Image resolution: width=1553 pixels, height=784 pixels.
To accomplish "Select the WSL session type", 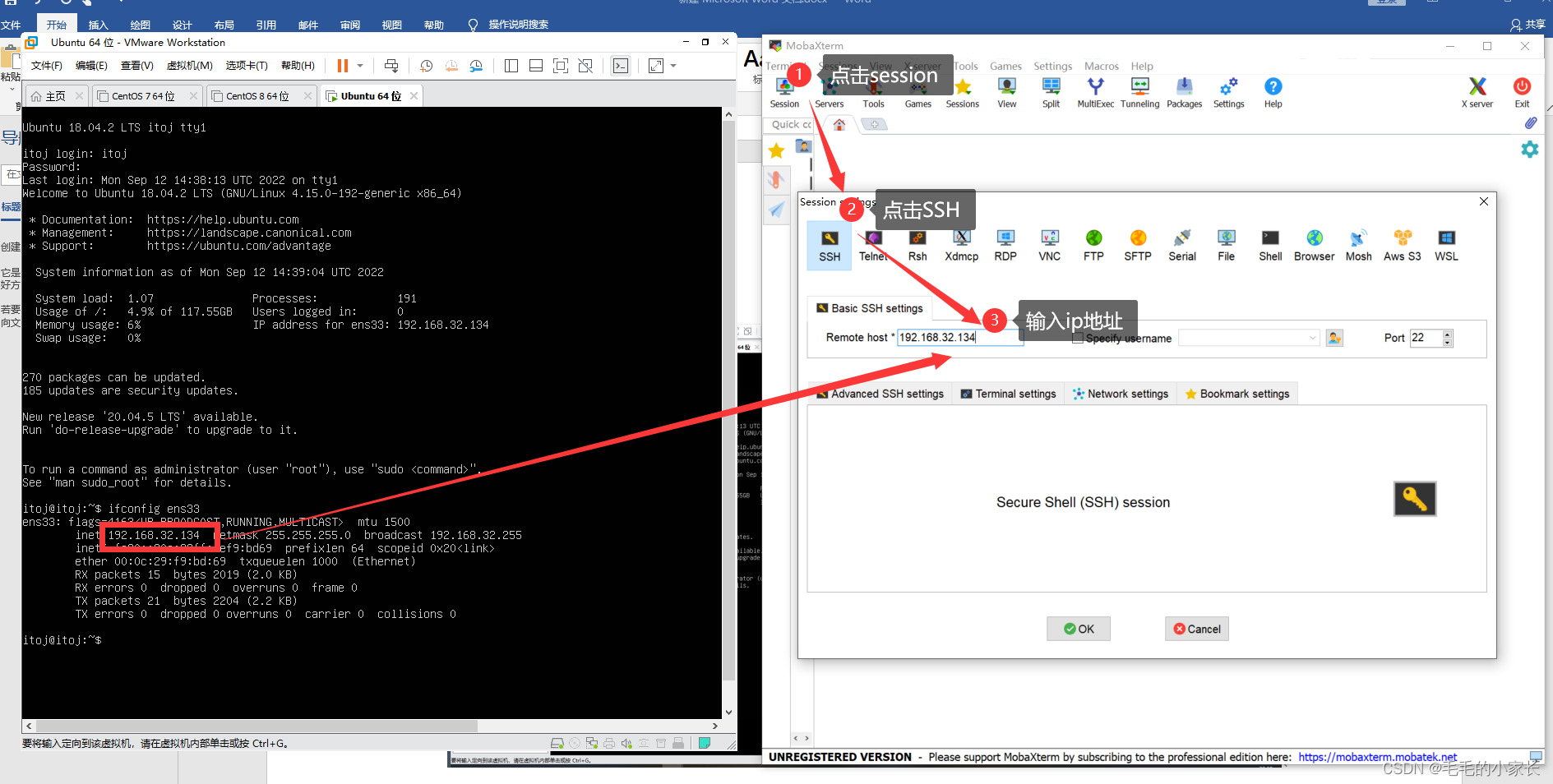I will (1446, 246).
